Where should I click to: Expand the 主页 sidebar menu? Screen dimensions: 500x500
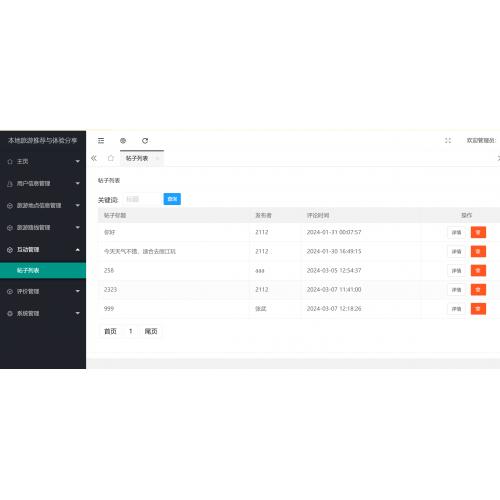(x=43, y=162)
